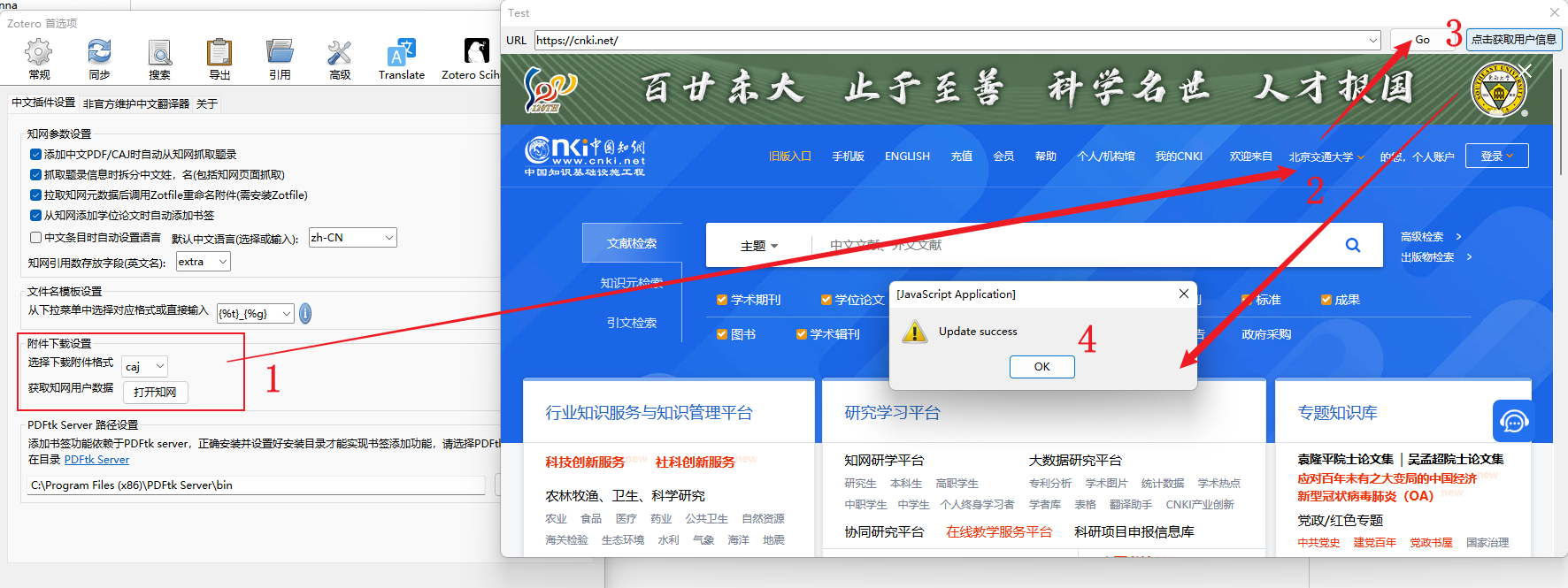Click the PDFtk Server path field

(256, 485)
